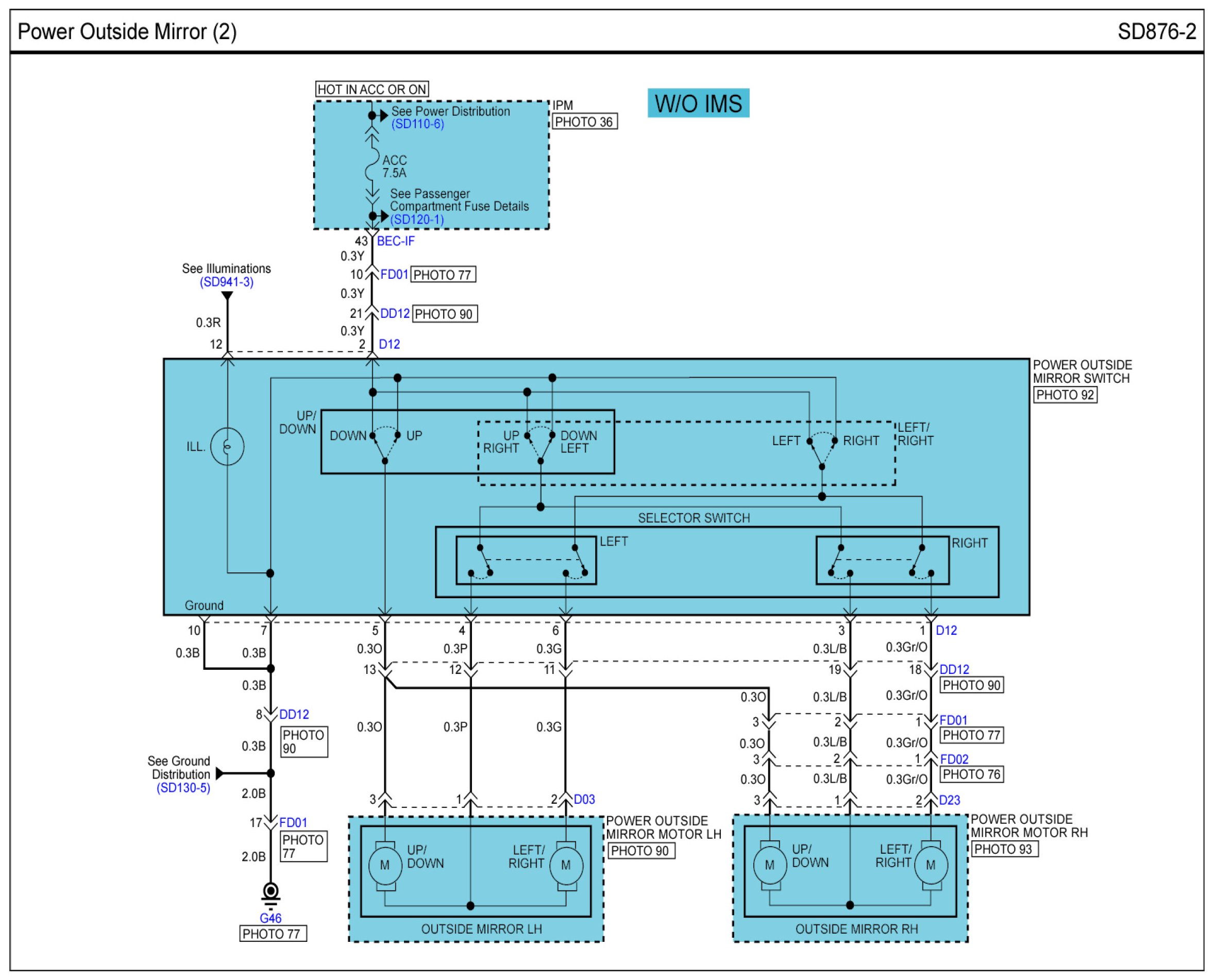
Task: Open the SD120-1 fuse details link
Action: [417, 219]
